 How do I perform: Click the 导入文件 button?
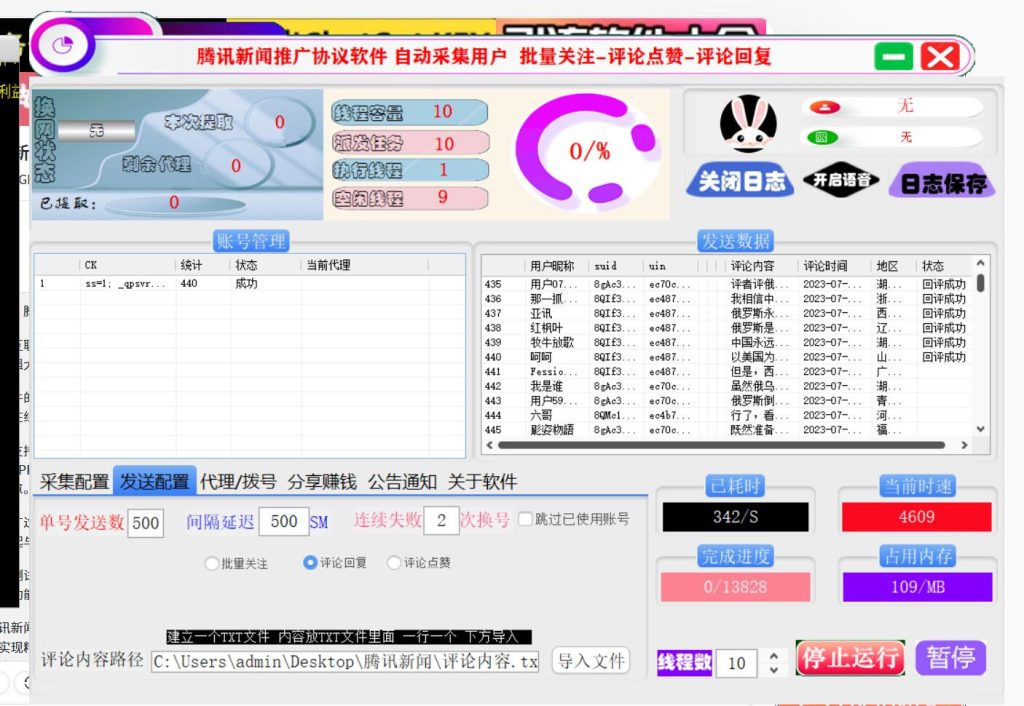(x=590, y=661)
